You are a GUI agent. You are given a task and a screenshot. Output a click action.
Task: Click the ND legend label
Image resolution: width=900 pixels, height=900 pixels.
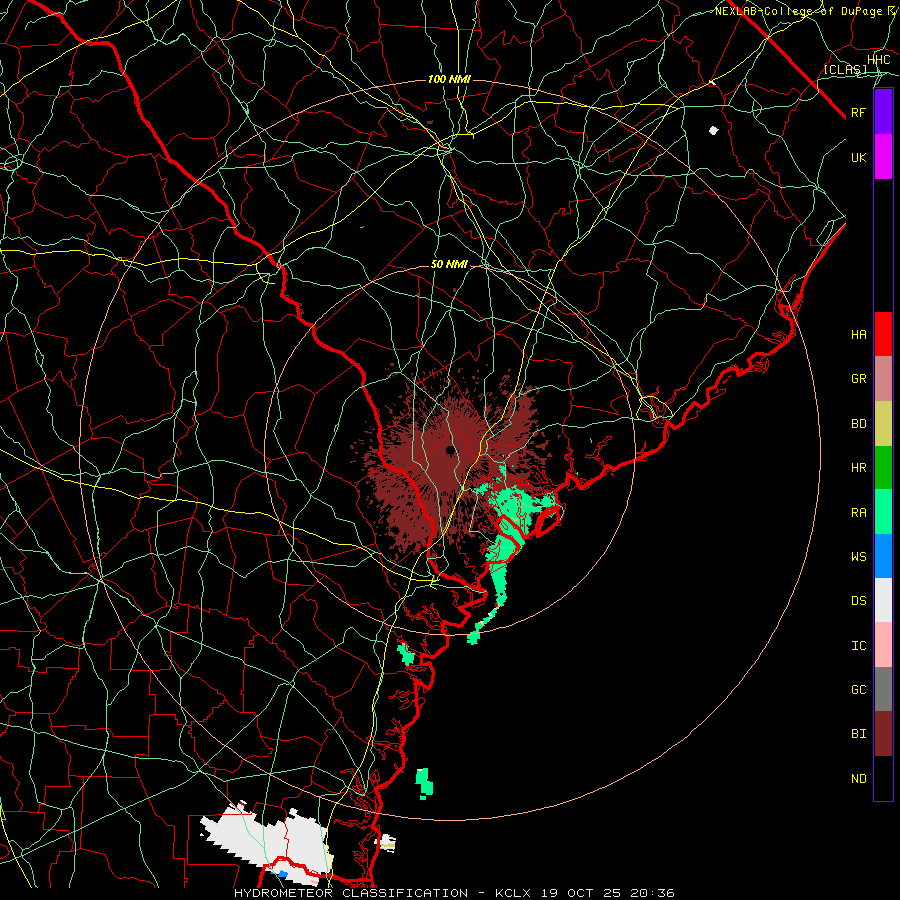pos(859,779)
